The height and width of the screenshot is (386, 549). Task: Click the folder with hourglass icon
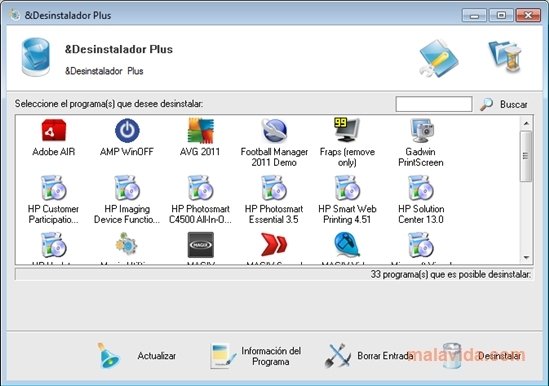pos(505,56)
